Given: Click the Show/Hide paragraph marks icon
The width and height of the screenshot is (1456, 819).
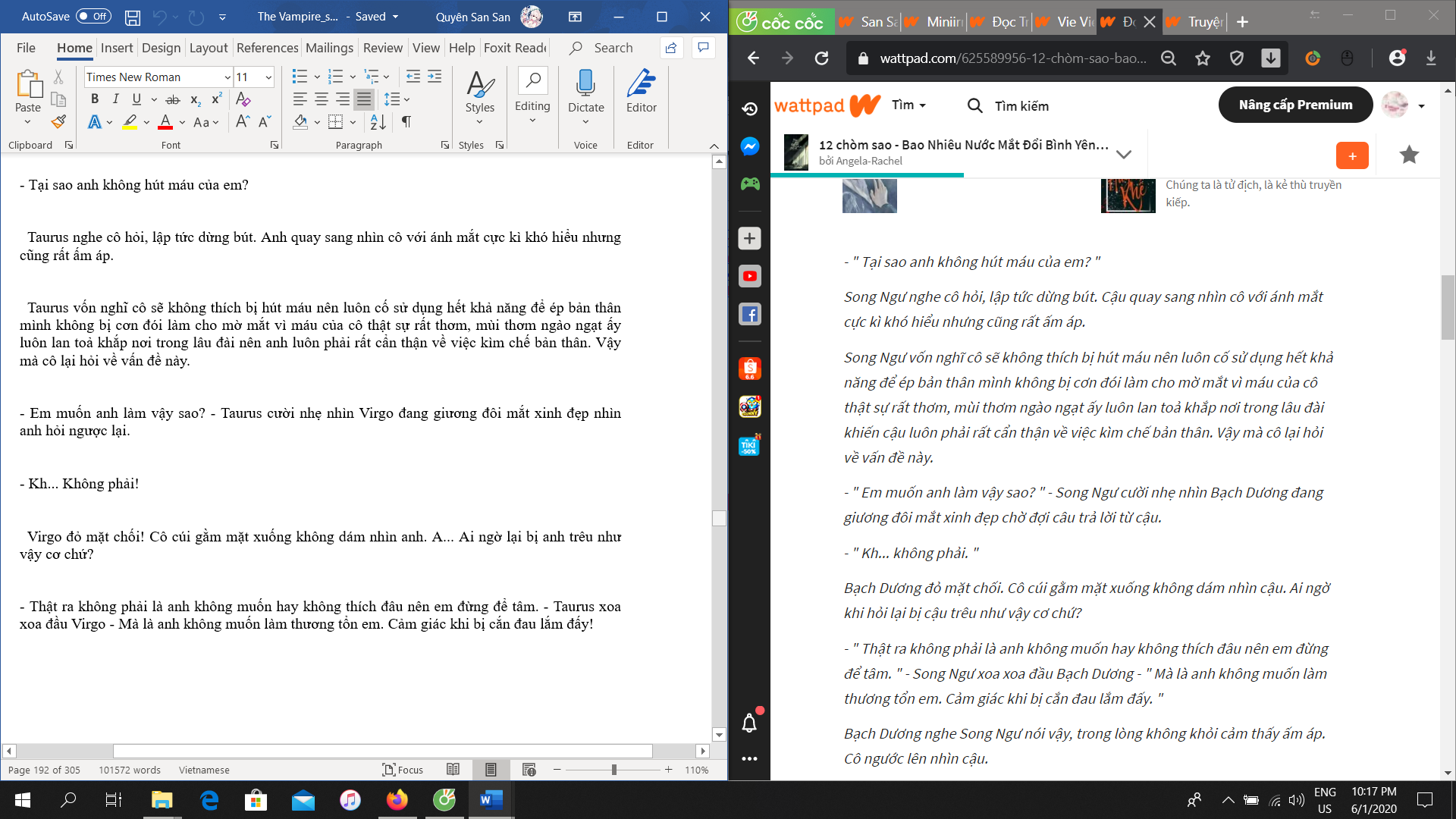Looking at the screenshot, I should point(406,122).
